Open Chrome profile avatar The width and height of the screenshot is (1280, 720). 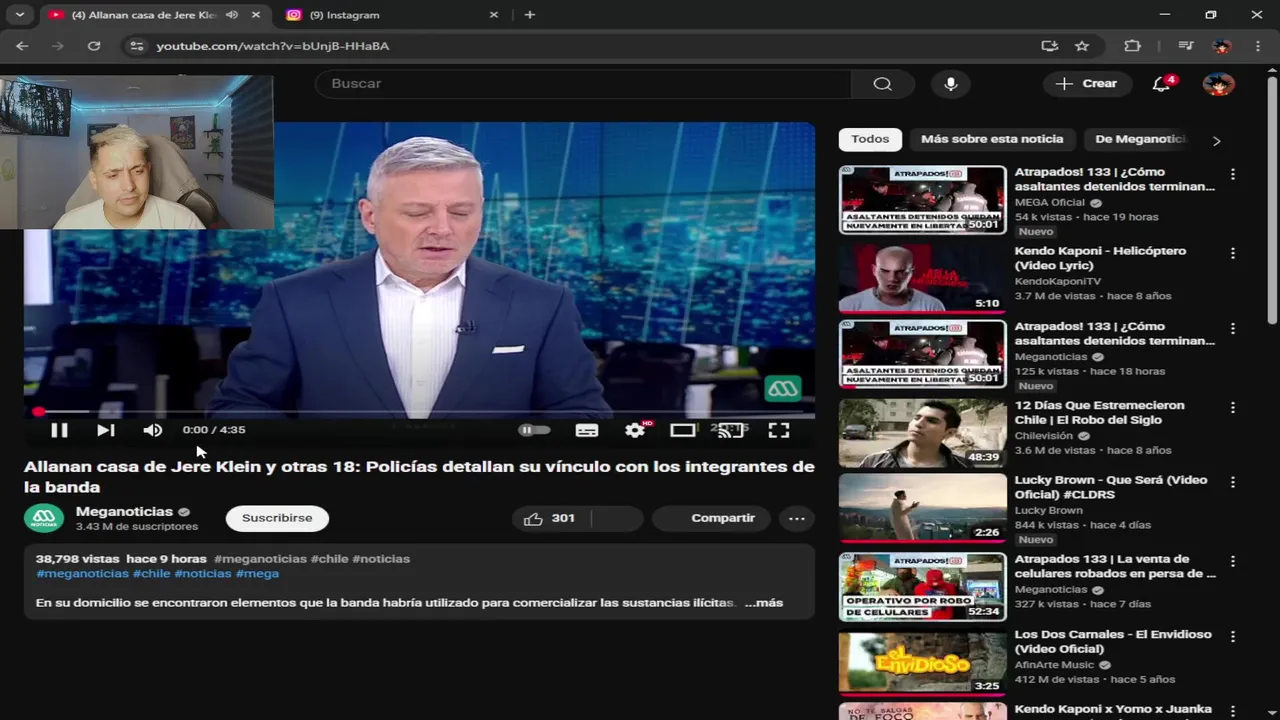coord(1221,46)
